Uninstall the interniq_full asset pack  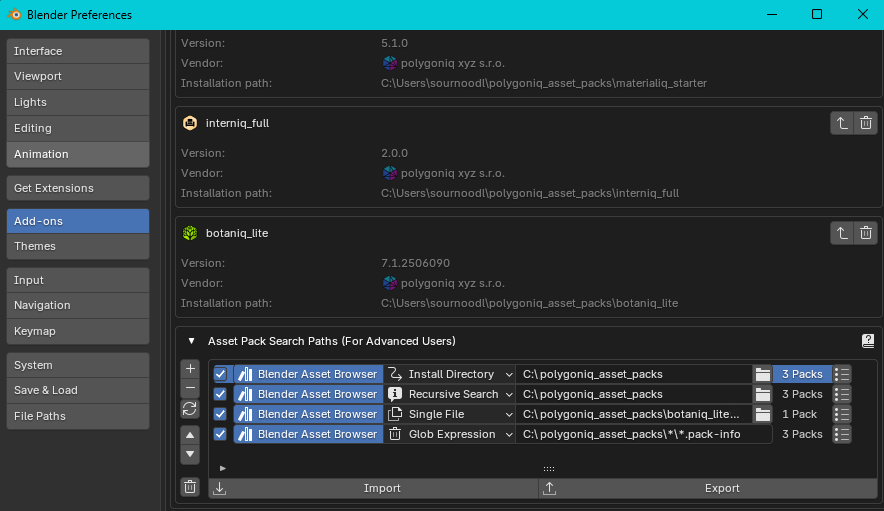[x=866, y=123]
